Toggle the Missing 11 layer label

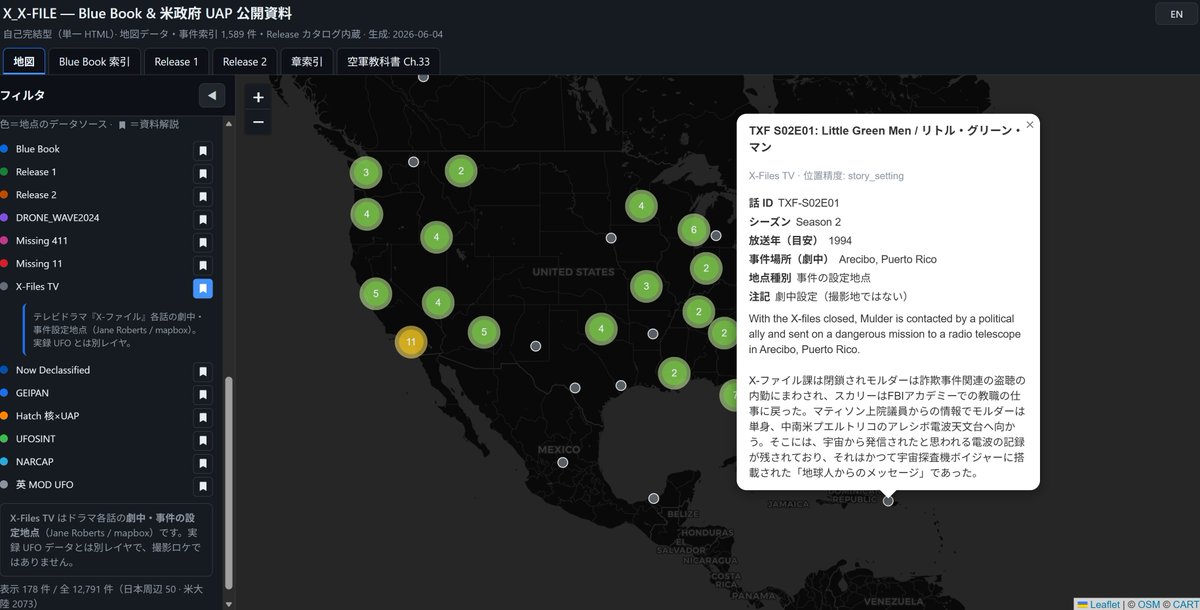tap(39, 264)
